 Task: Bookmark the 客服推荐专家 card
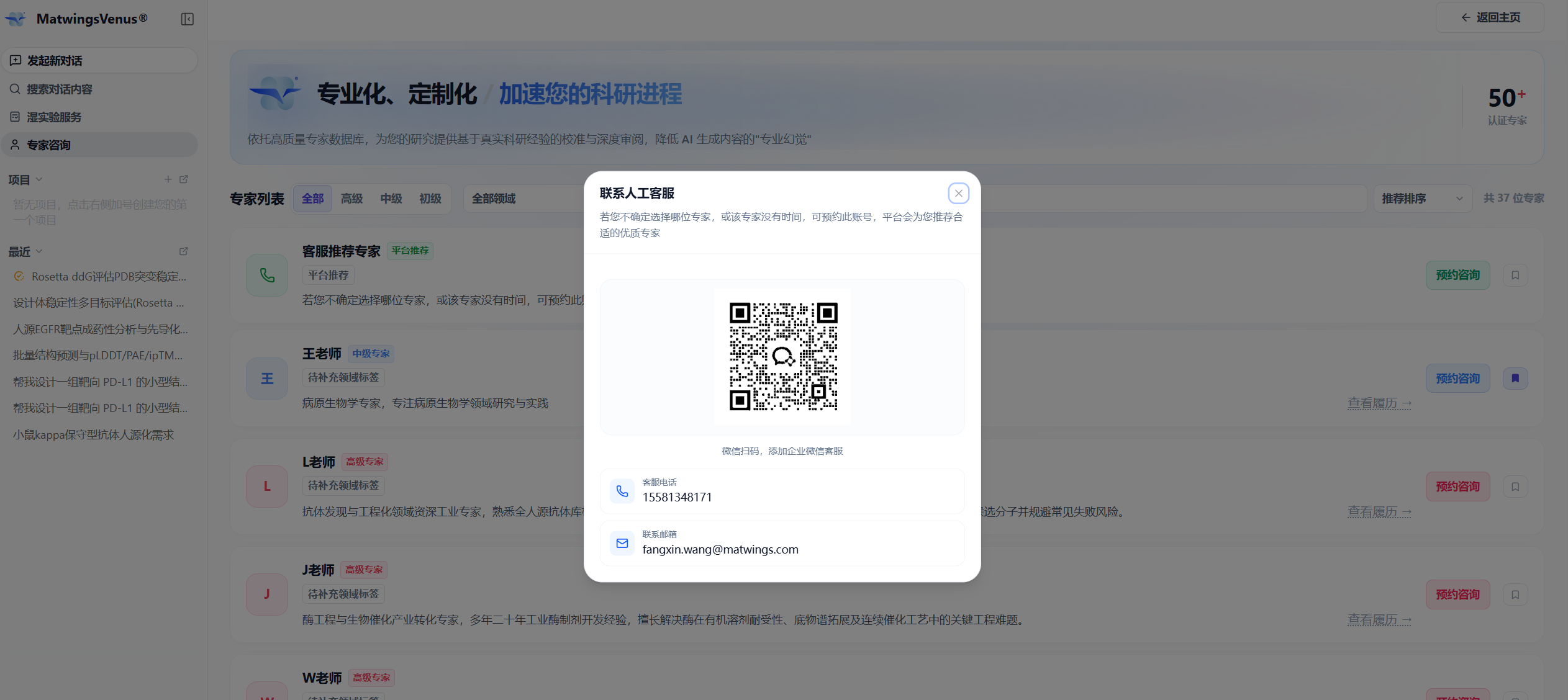[x=1515, y=275]
